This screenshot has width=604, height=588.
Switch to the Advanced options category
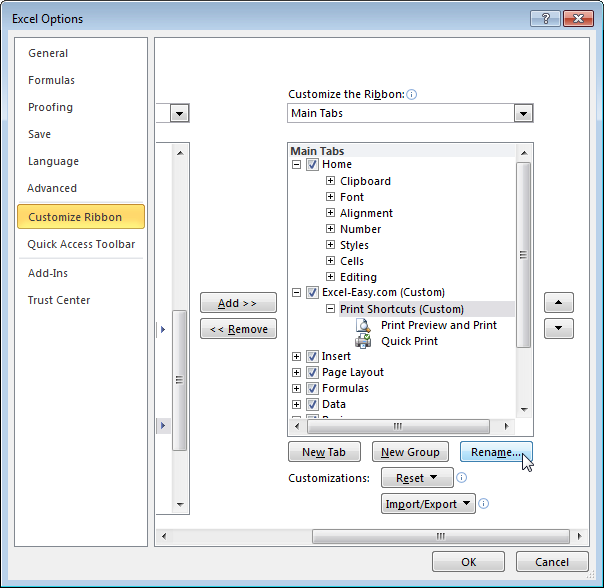(x=52, y=188)
